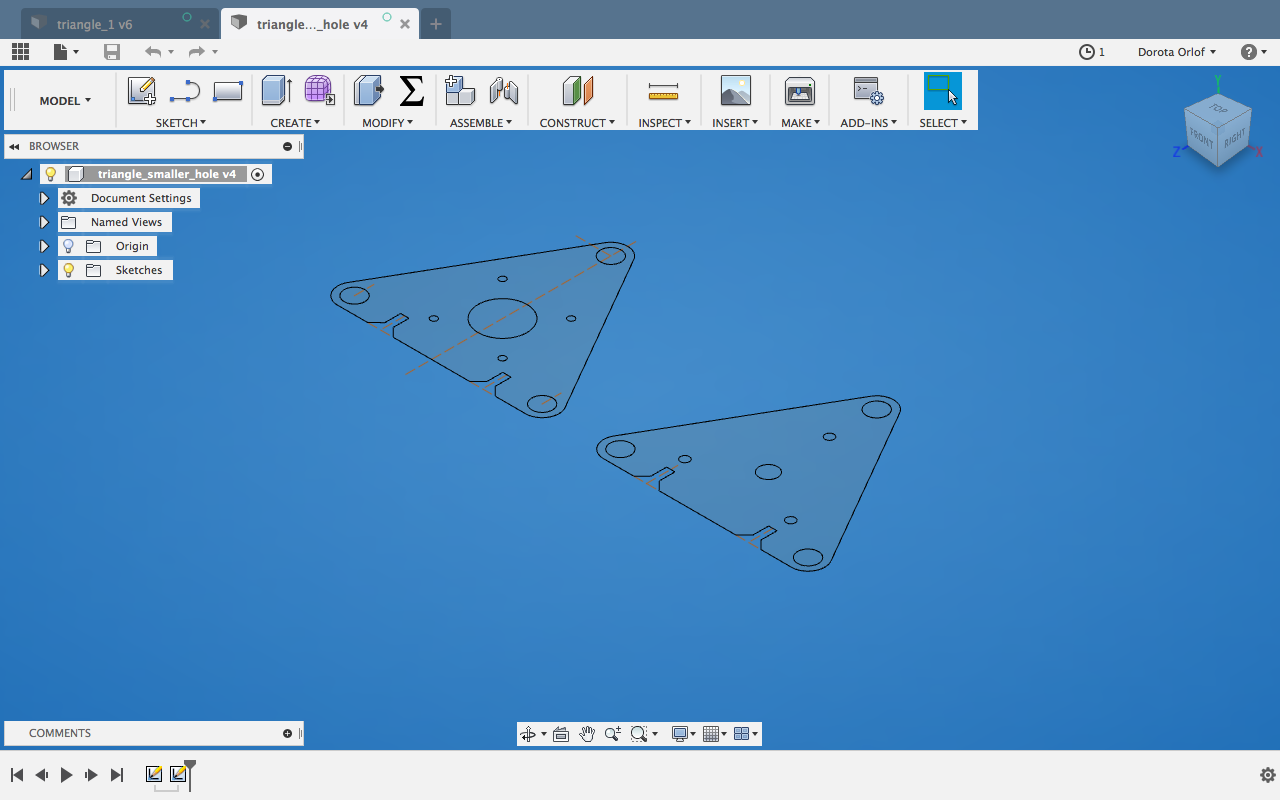The image size is (1280, 800).
Task: Open the SELECT dropdown menu
Action: coord(943,123)
